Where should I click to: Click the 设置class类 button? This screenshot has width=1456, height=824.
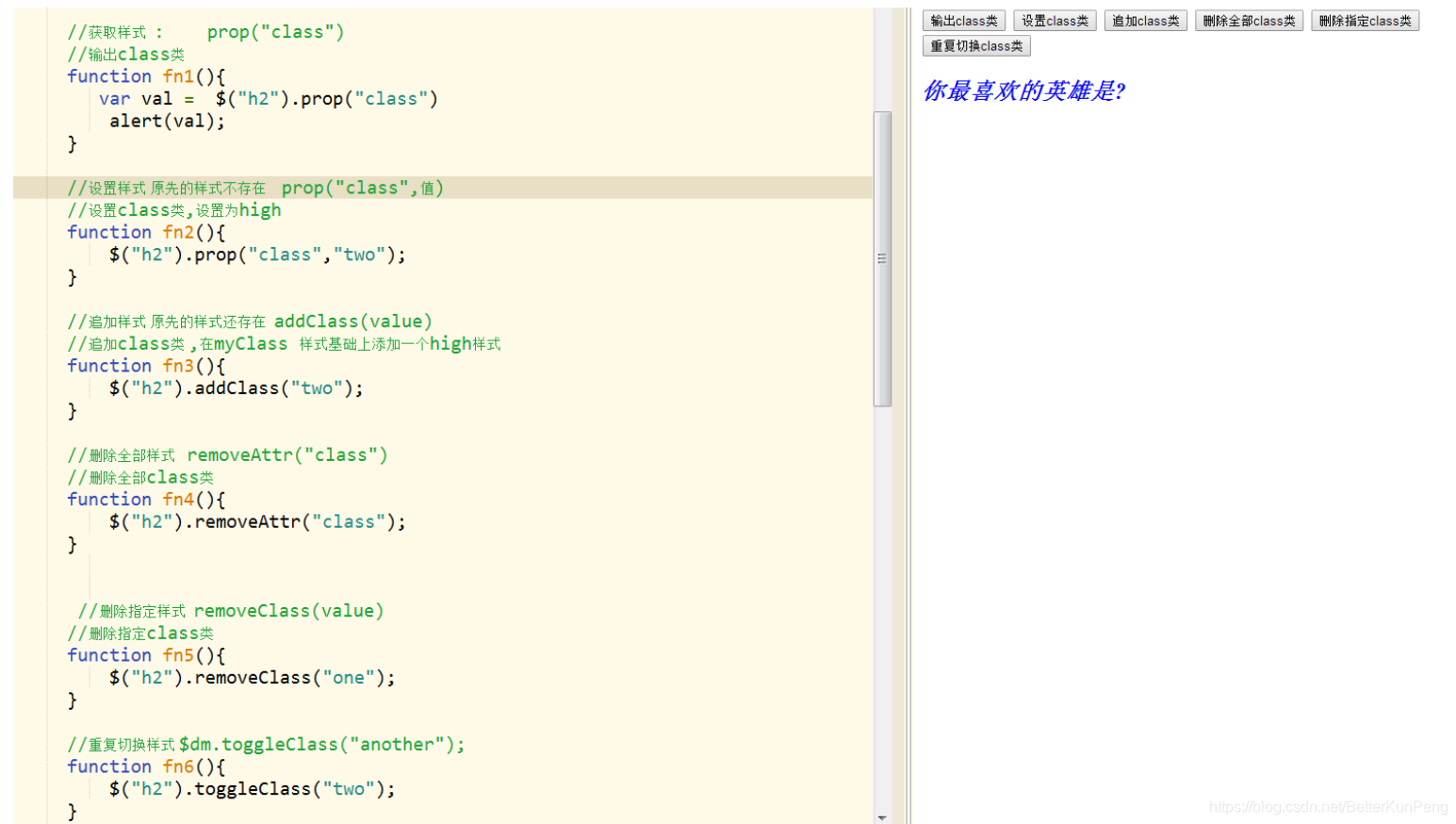click(1055, 21)
